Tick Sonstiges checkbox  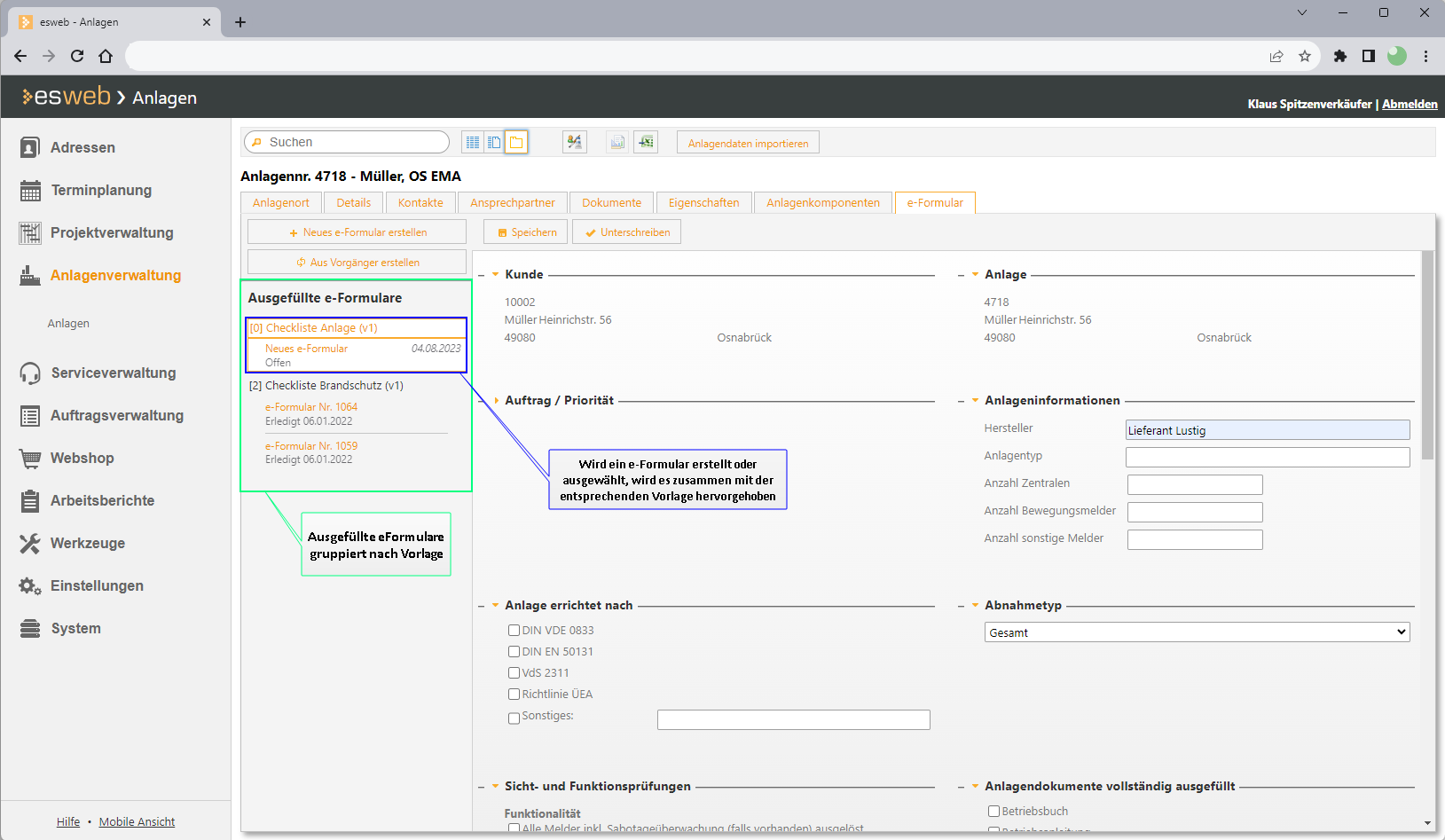[514, 718]
